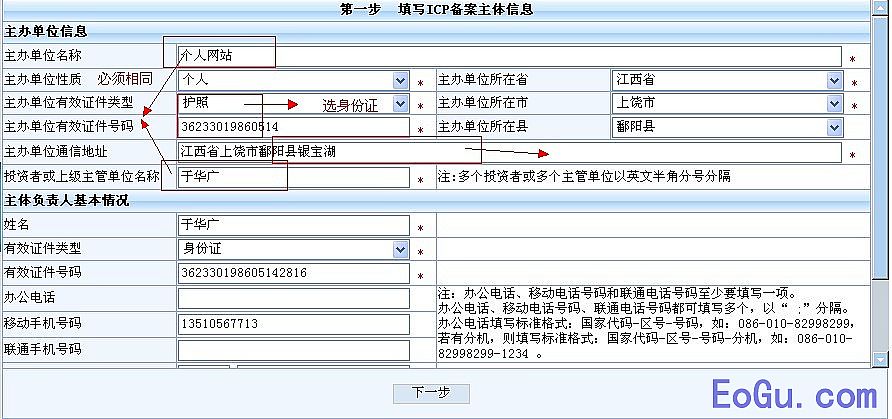This screenshot has width=892, height=419.
Task: Click the 姓名 field under 主体负责人基本情况
Action: pos(293,226)
